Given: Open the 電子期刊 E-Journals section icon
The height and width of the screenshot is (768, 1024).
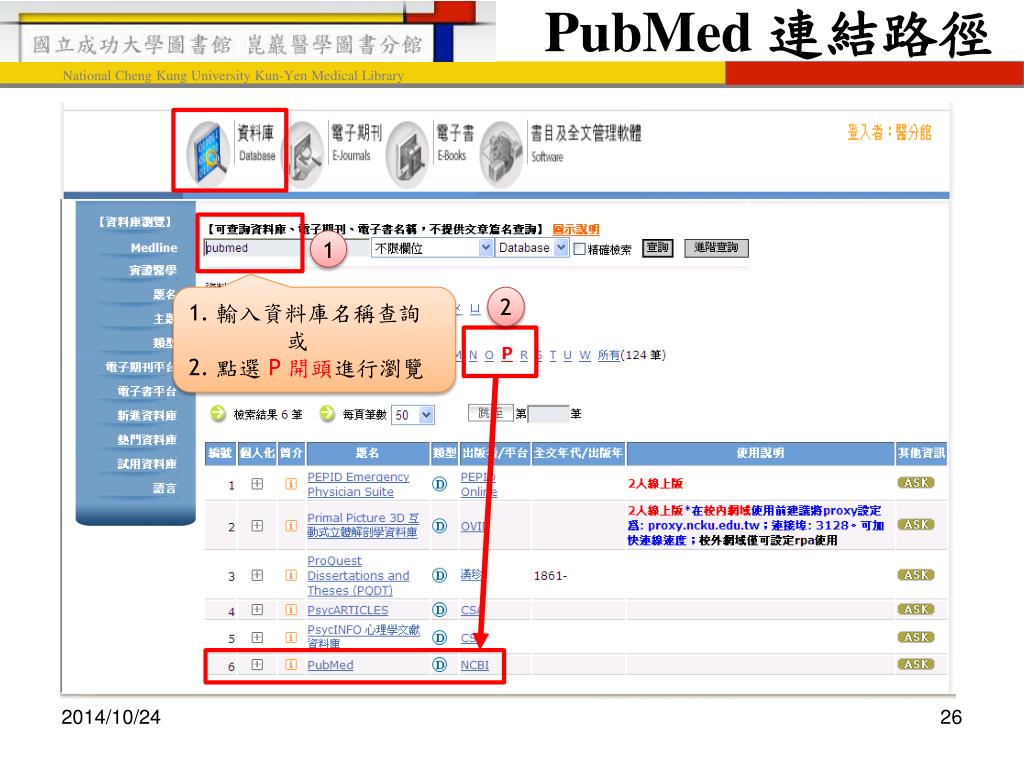Looking at the screenshot, I should (306, 154).
